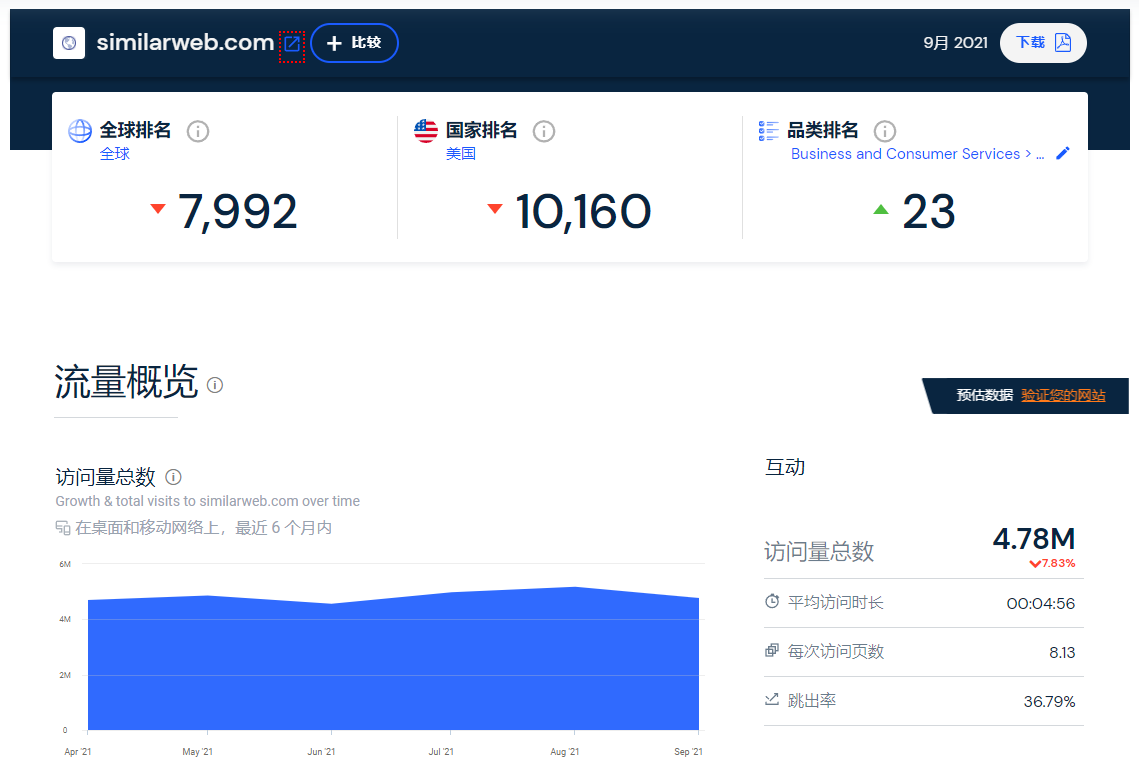The image size is (1139, 768).
Task: Open the info tooltip next to 全球排名
Action: point(197,131)
